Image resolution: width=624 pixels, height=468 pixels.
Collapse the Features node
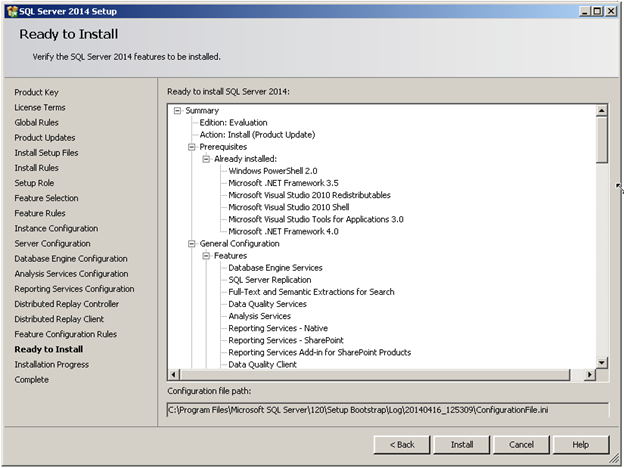206,256
